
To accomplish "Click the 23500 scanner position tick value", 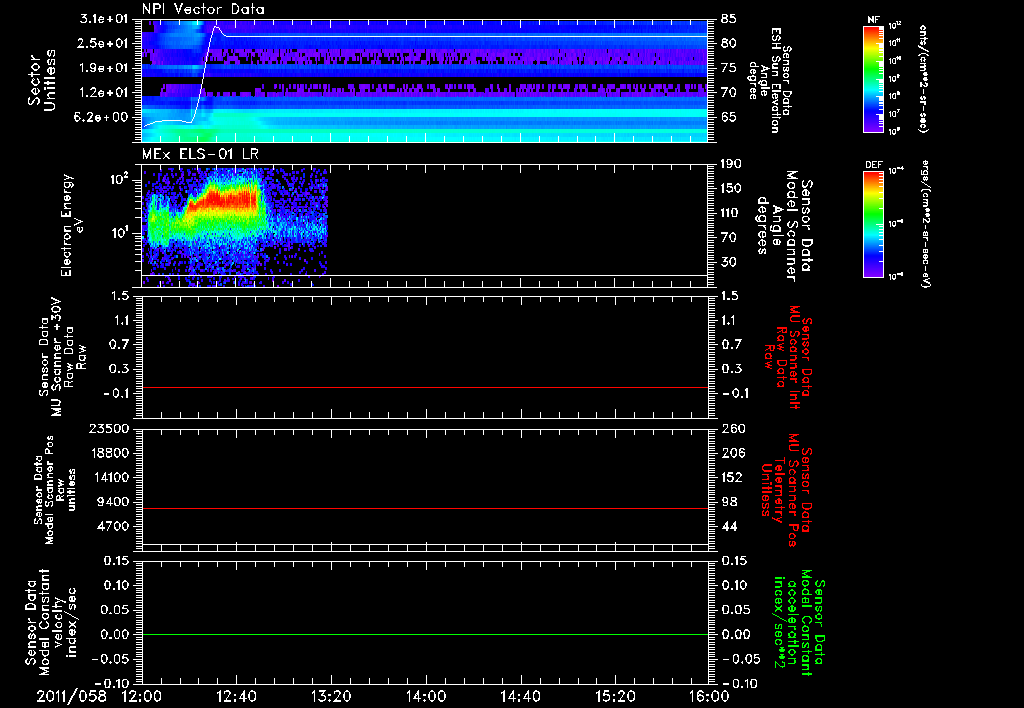I will pos(109,428).
